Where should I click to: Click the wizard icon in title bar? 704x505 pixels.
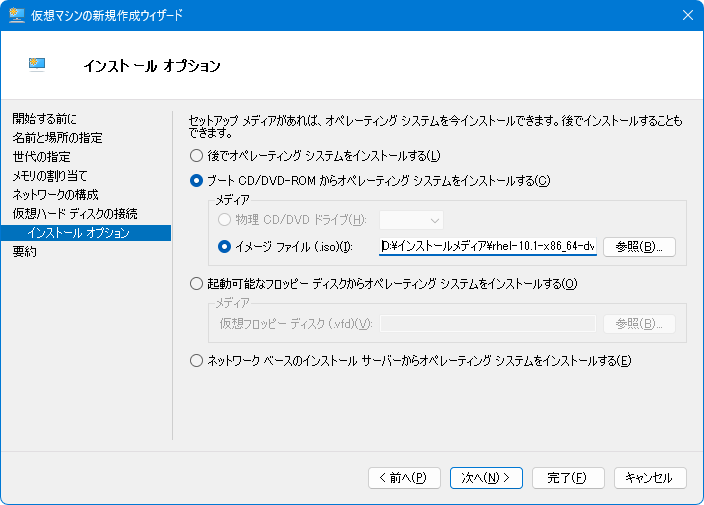coord(17,15)
